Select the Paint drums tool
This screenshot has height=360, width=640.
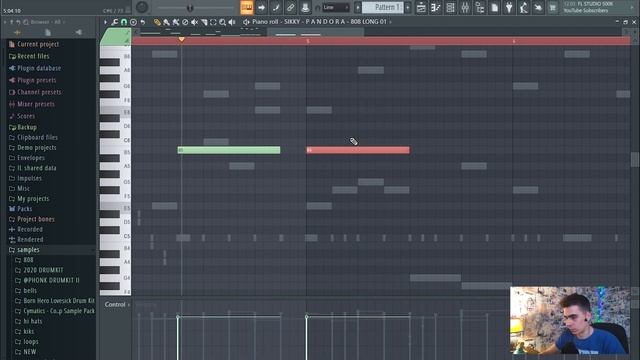point(176,22)
